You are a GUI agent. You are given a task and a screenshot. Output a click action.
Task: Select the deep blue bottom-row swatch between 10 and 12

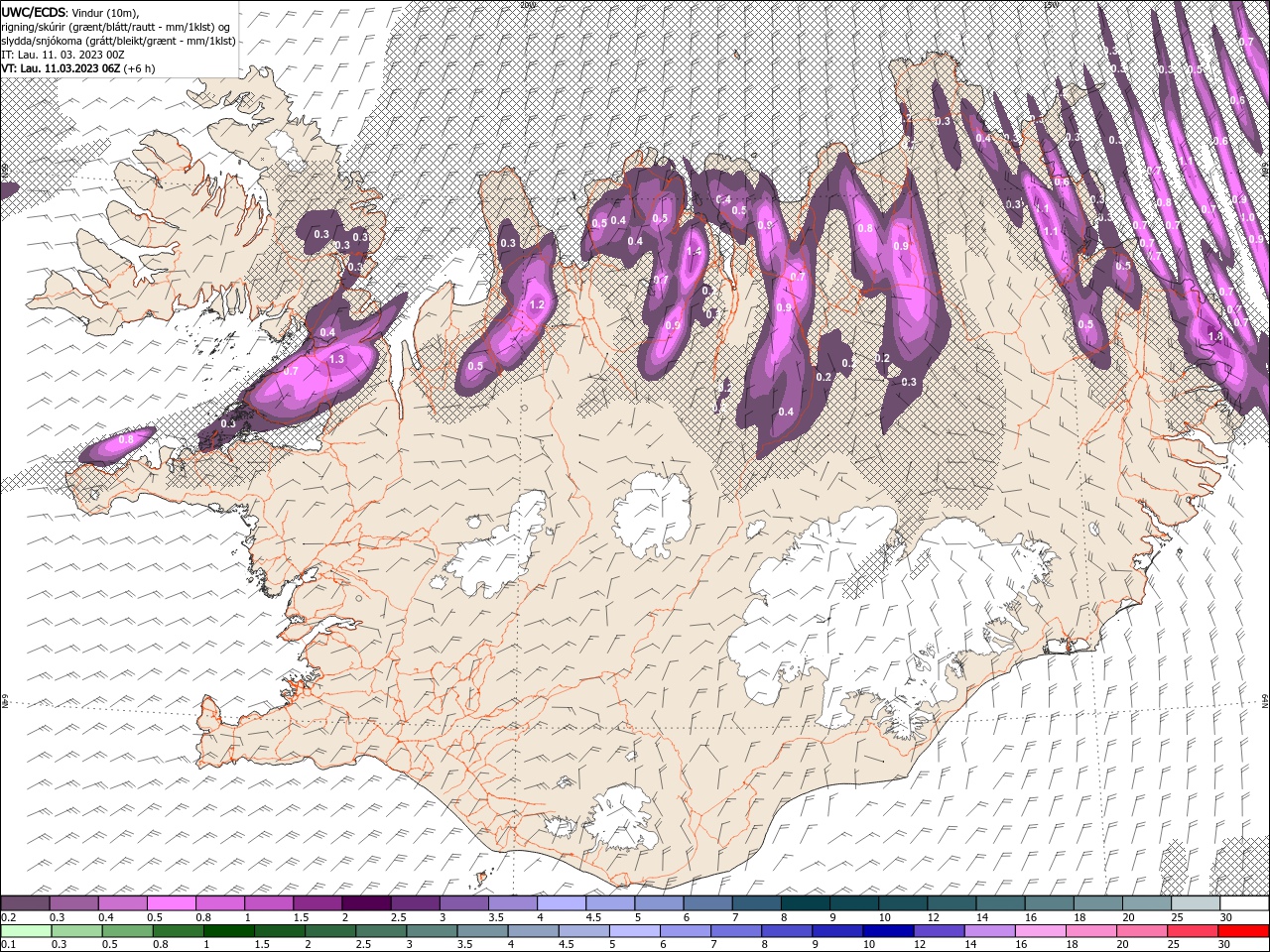[888, 930]
